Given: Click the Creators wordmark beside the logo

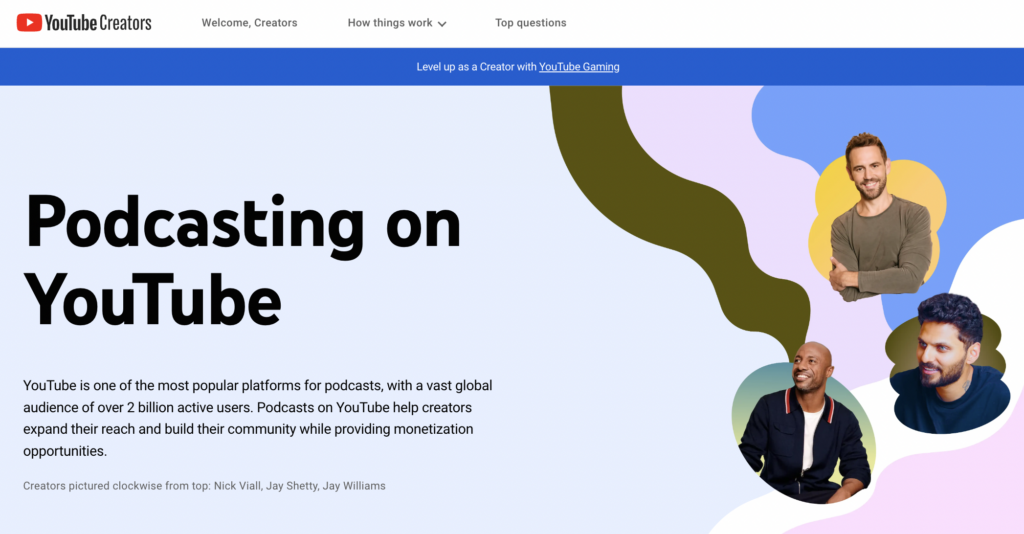Looking at the screenshot, I should [125, 22].
